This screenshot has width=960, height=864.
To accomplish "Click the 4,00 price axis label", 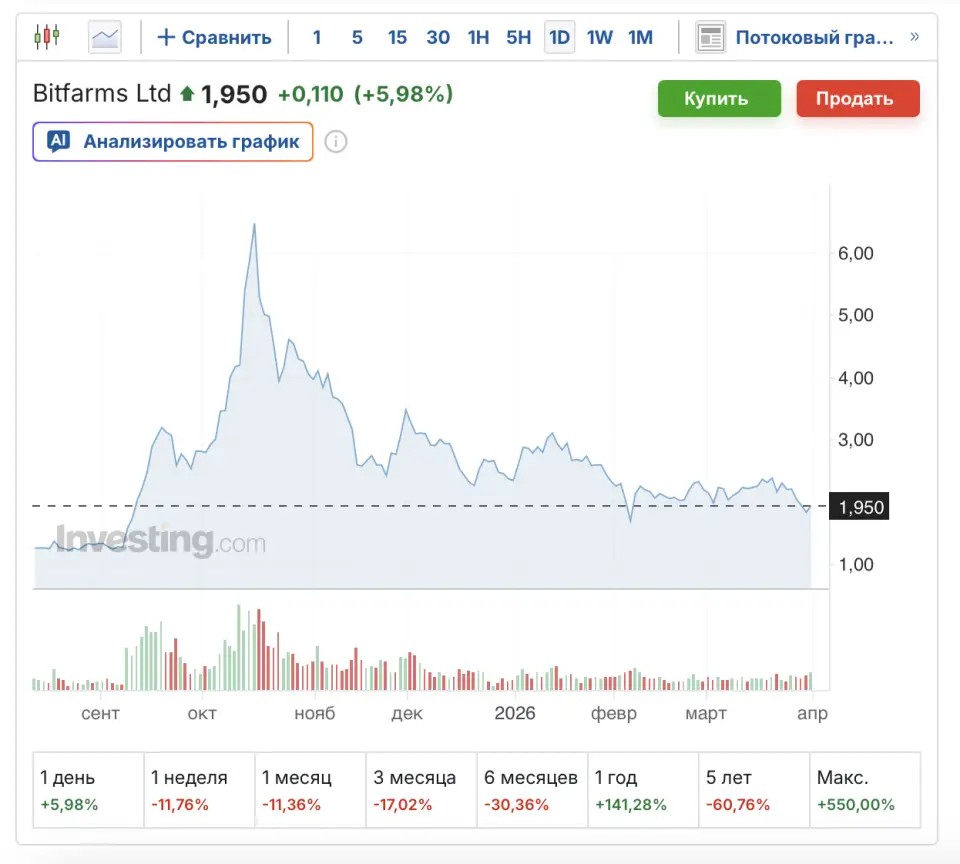I will click(855, 378).
